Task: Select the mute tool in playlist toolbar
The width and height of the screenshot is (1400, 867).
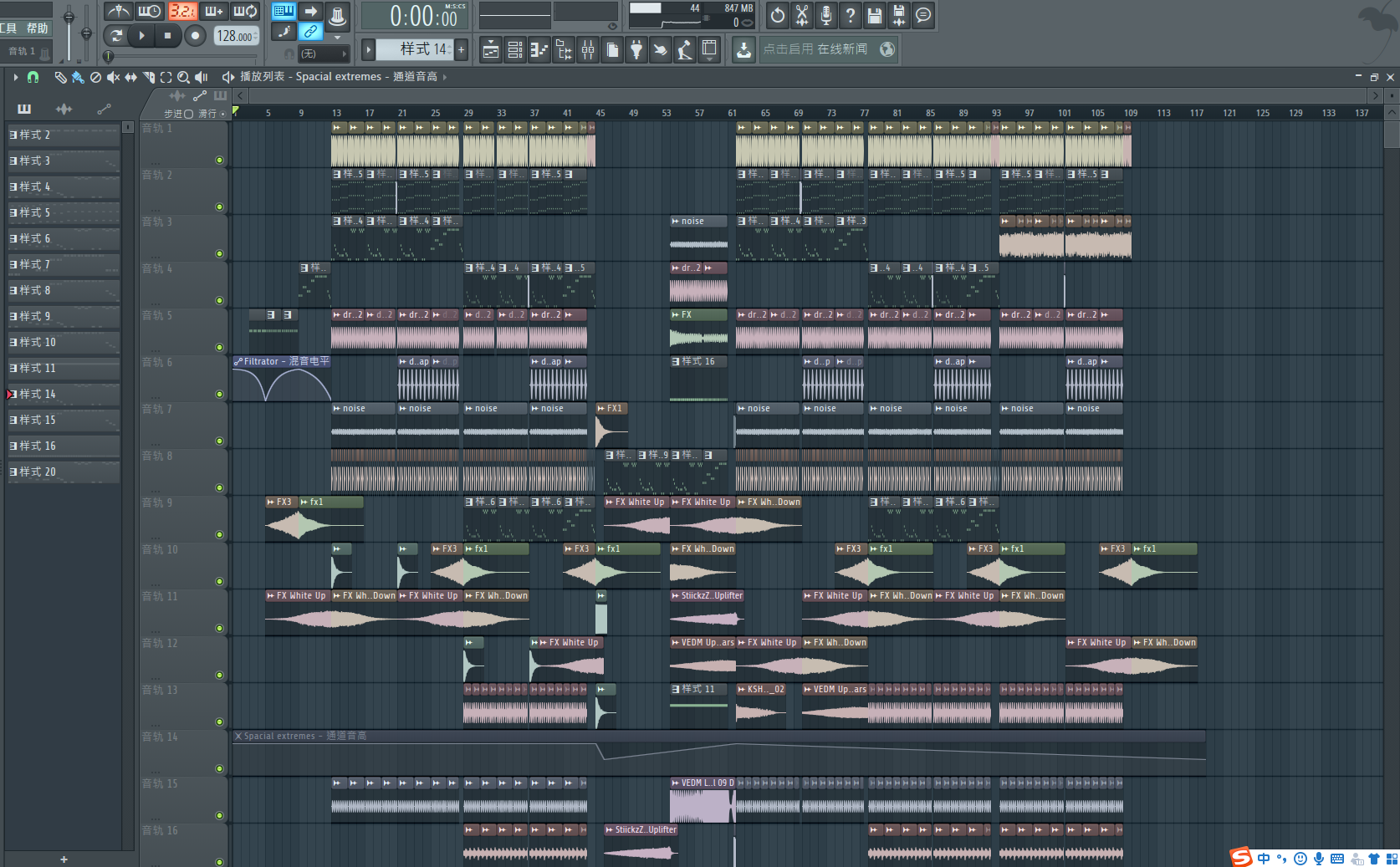Action: 113,77
